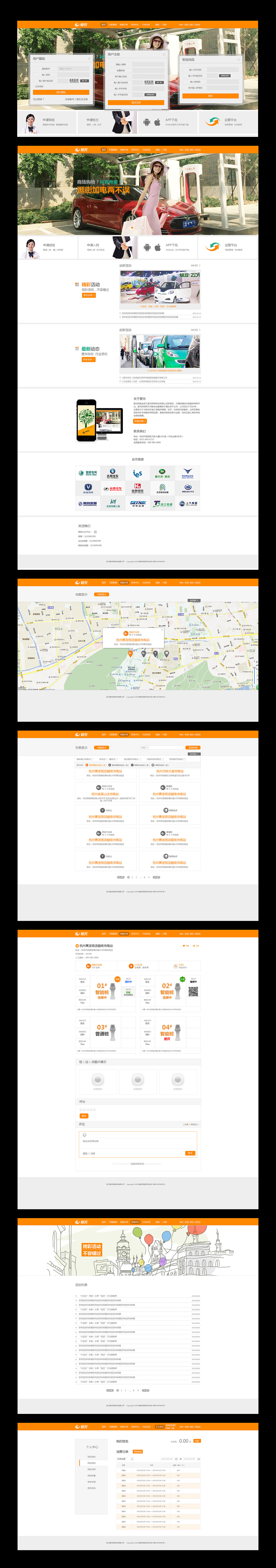
Task: Close the 密码找回 dialog
Action: click(238, 60)
